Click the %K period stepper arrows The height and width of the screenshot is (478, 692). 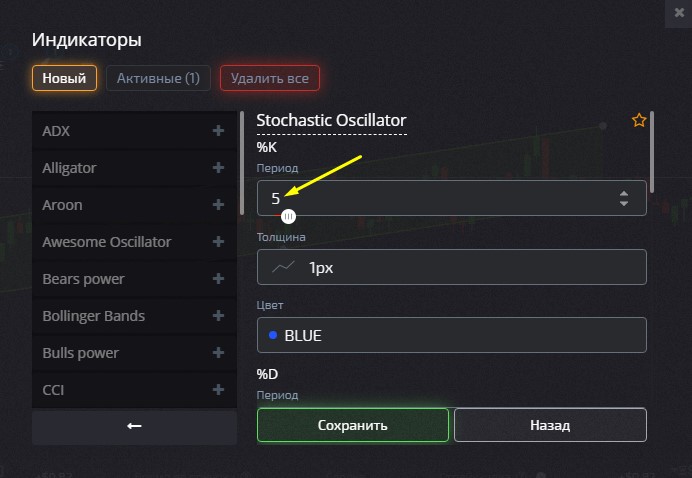point(624,198)
